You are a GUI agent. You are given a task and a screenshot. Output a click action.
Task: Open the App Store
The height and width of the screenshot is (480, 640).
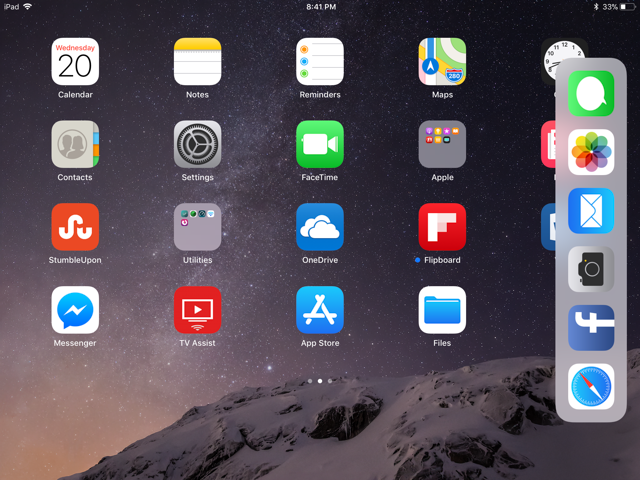[320, 310]
